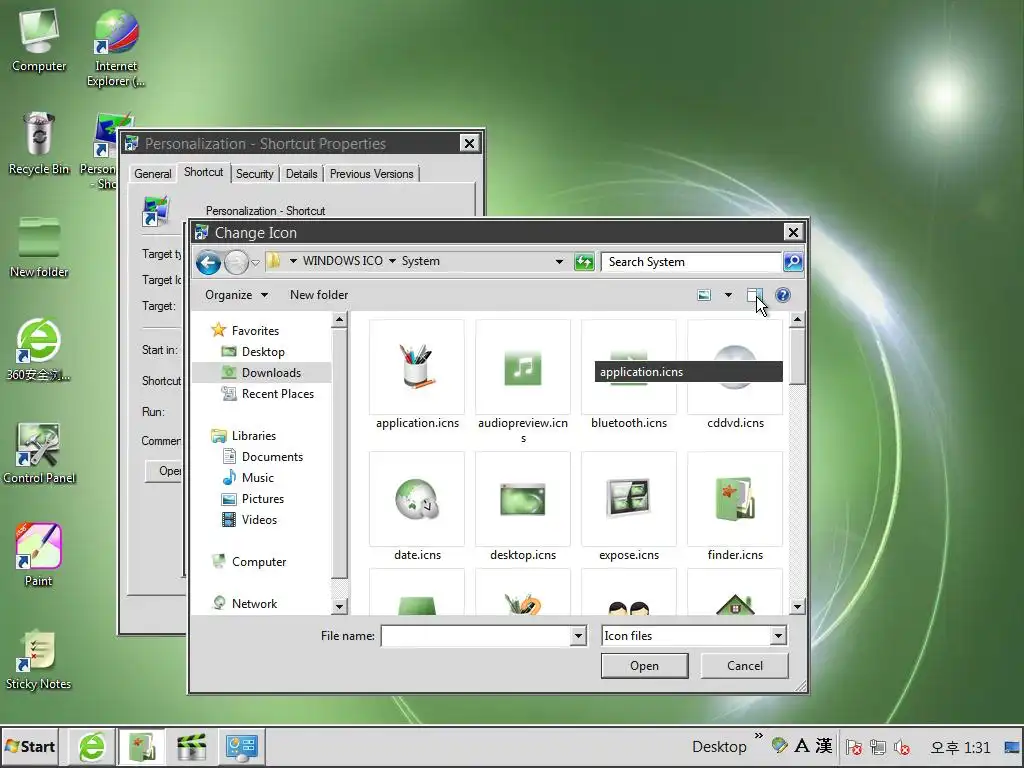The height and width of the screenshot is (768, 1024).
Task: Click the file list scrollbar down arrow
Action: [797, 607]
